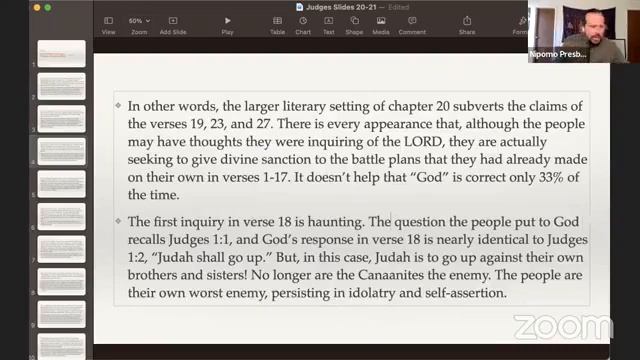This screenshot has width=640, height=360.
Task: Insert a Text box
Action: 329,25
